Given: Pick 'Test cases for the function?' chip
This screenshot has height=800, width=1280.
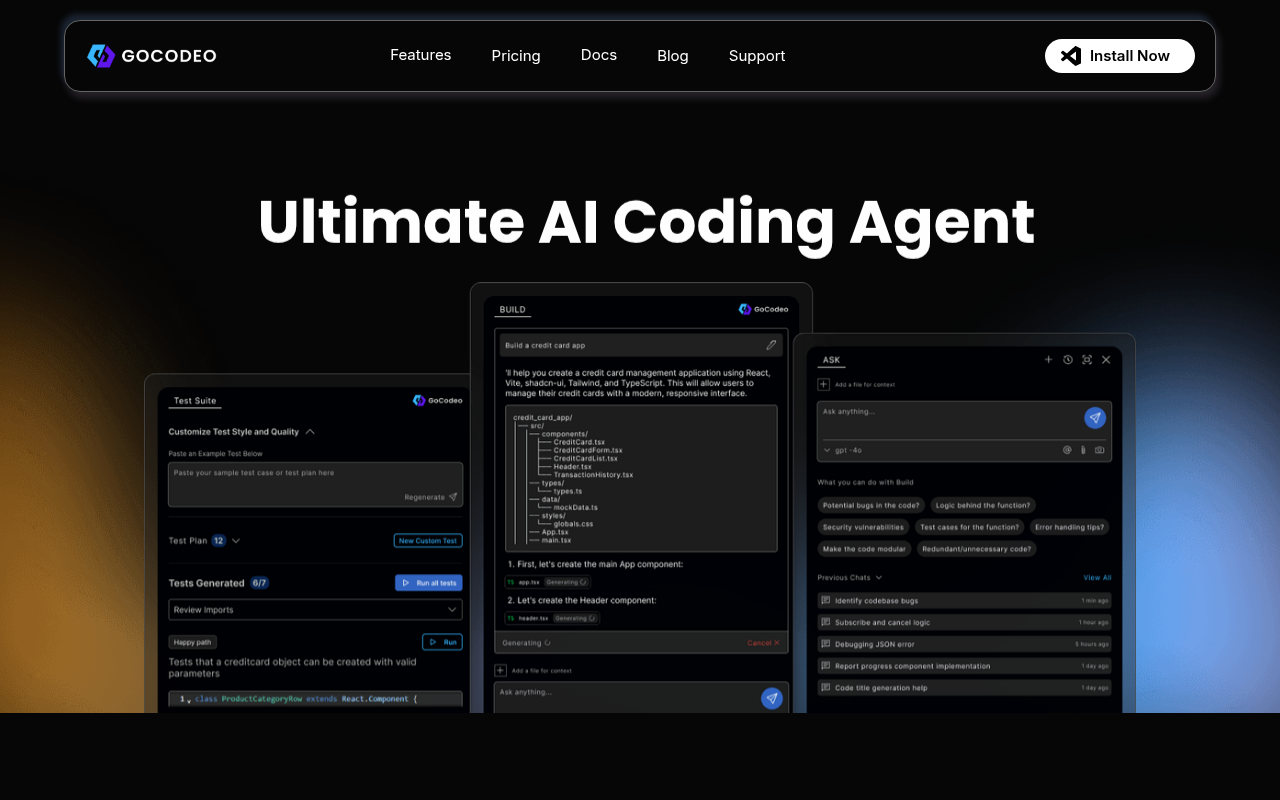Looking at the screenshot, I should (970, 527).
